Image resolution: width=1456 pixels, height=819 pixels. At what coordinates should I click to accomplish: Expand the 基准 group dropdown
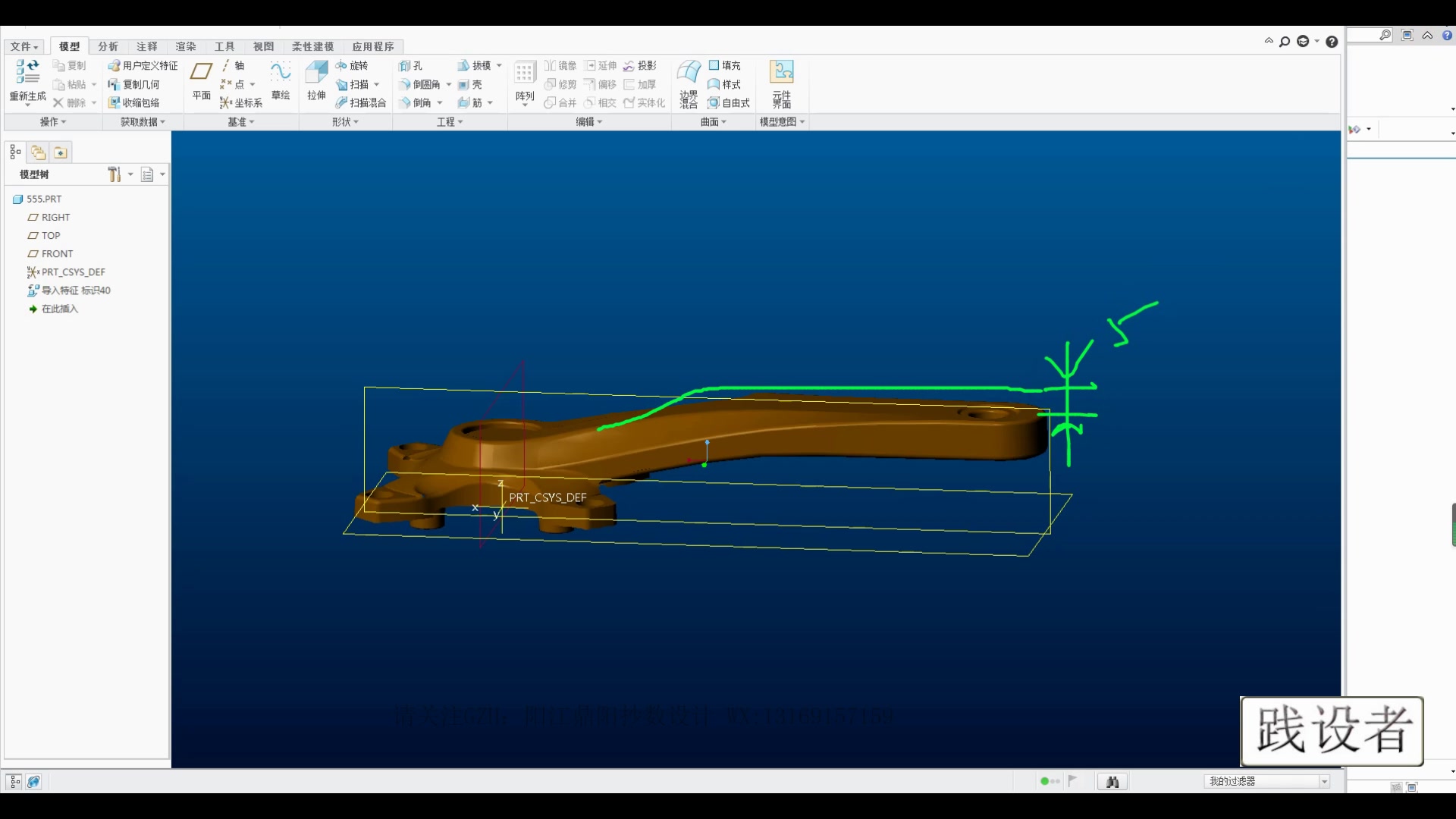(241, 122)
